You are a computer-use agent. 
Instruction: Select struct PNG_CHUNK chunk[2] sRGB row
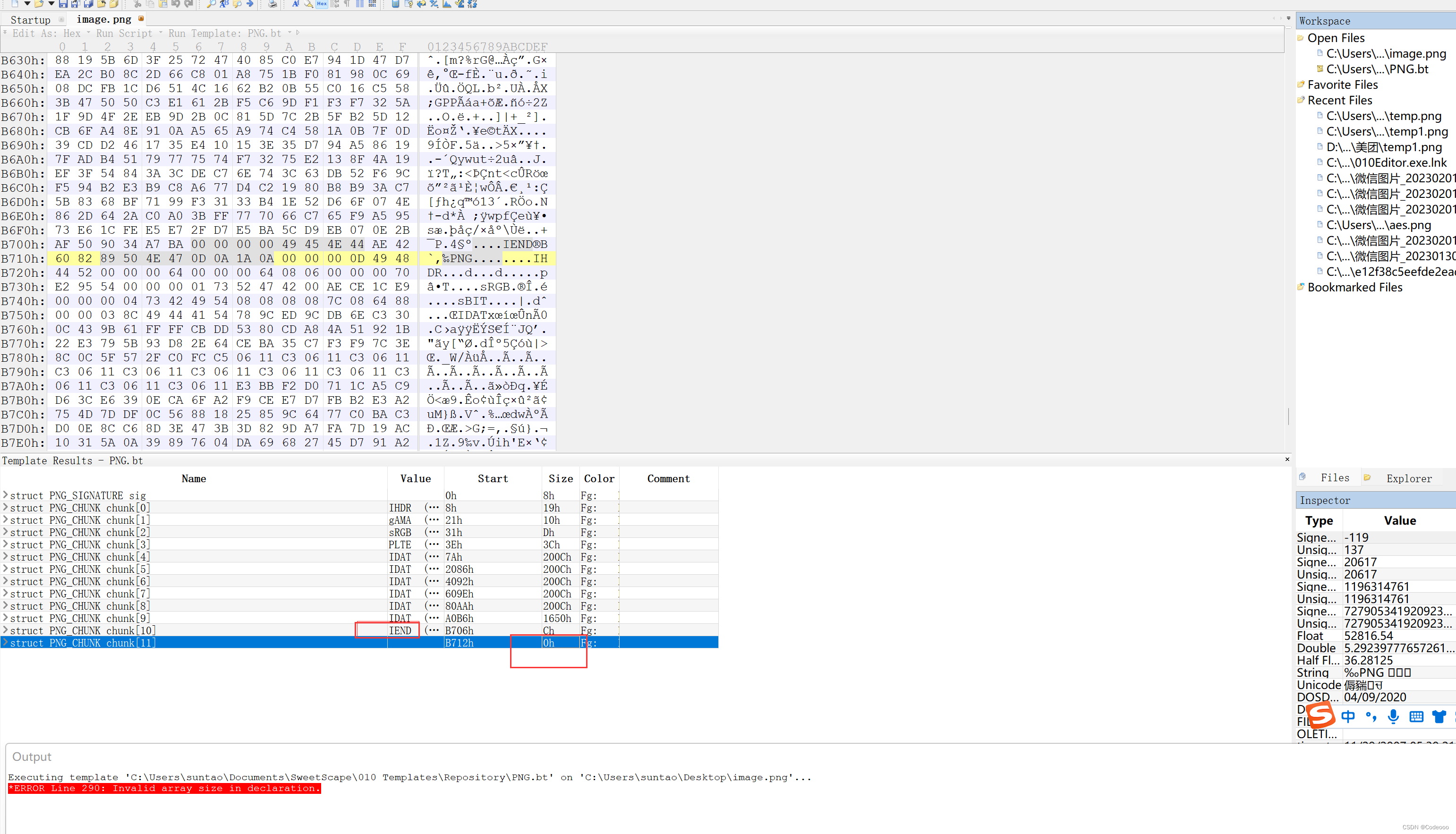tap(359, 532)
